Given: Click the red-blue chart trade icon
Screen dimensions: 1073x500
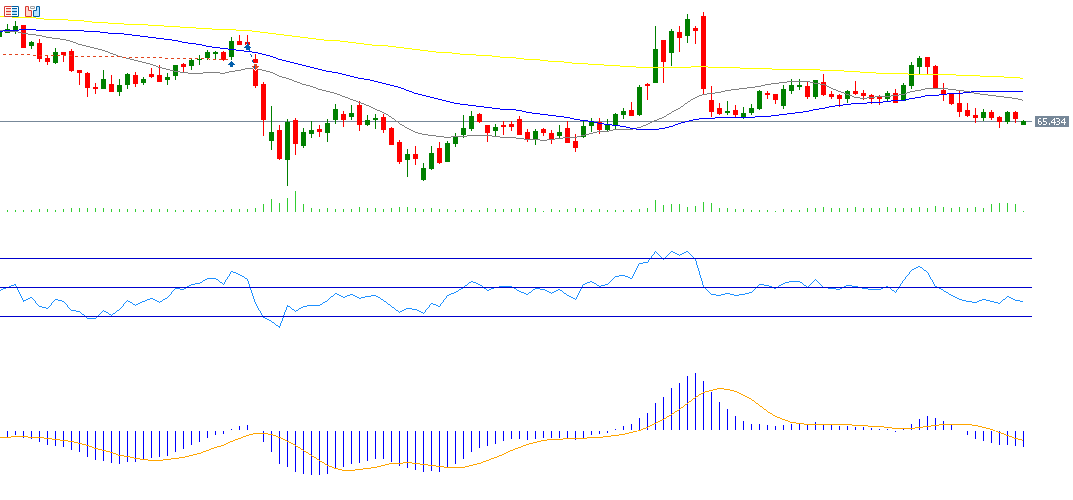Looking at the screenshot, I should coord(33,12).
